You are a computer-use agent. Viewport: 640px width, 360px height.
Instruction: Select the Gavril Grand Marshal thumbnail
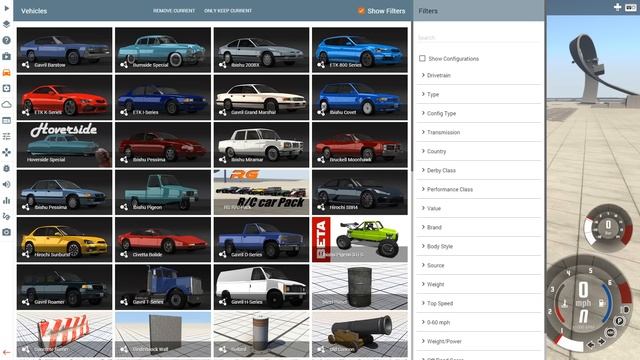click(x=261, y=97)
